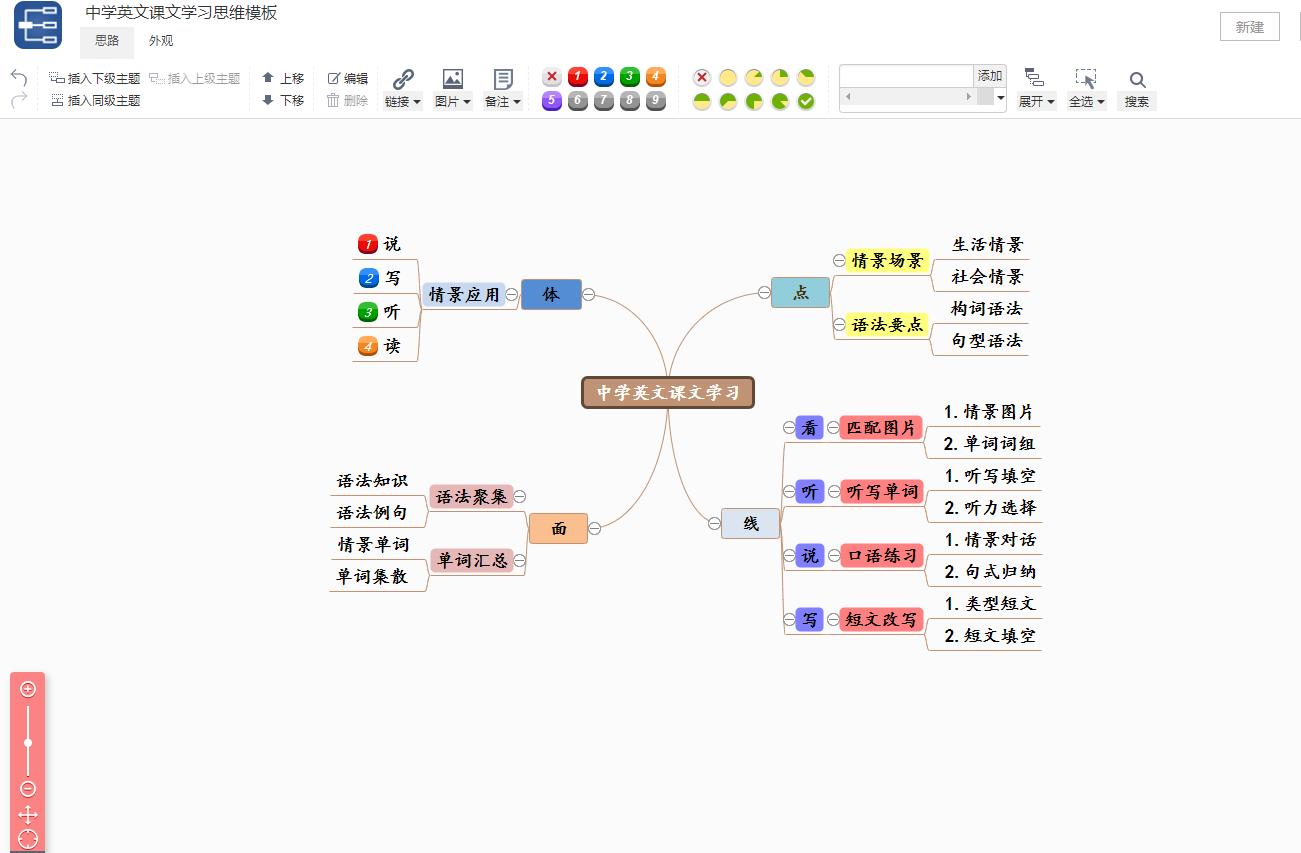Click the zoom in plus icon
1301x853 pixels.
[28, 689]
